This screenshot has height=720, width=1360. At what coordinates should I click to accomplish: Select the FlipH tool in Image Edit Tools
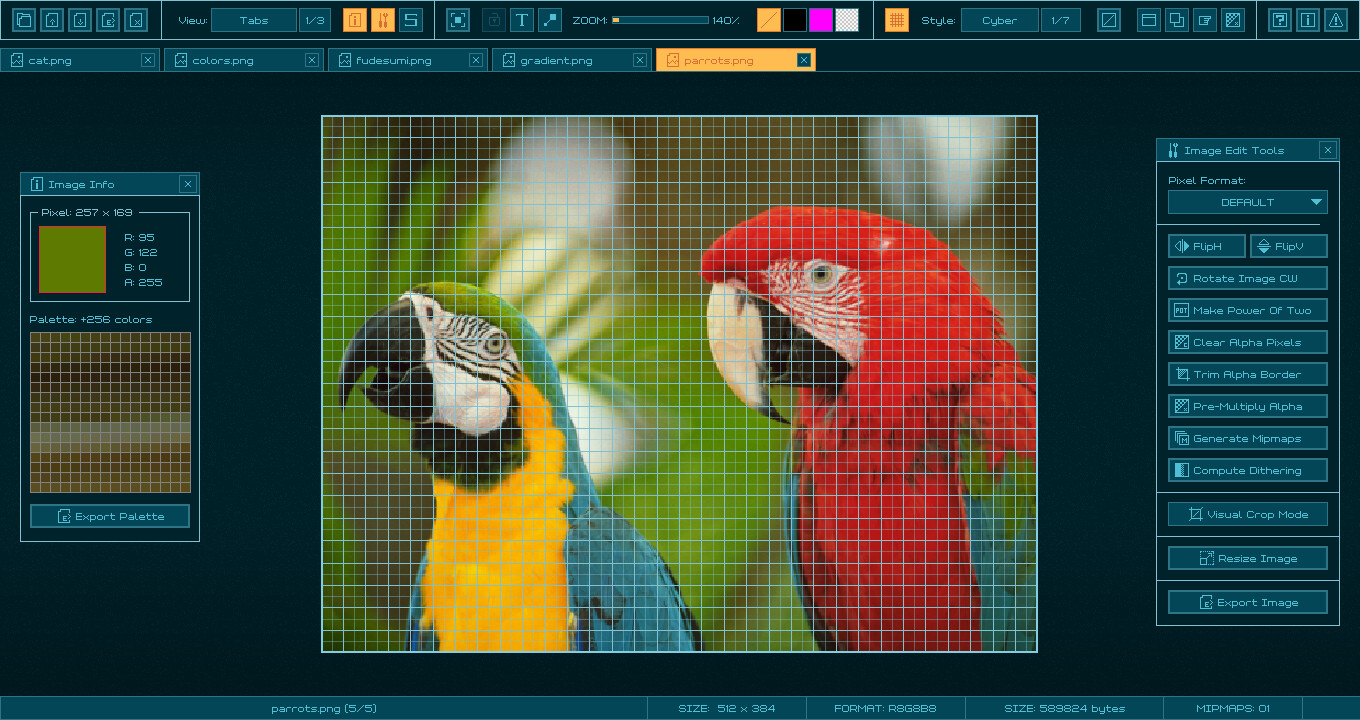coord(1206,245)
